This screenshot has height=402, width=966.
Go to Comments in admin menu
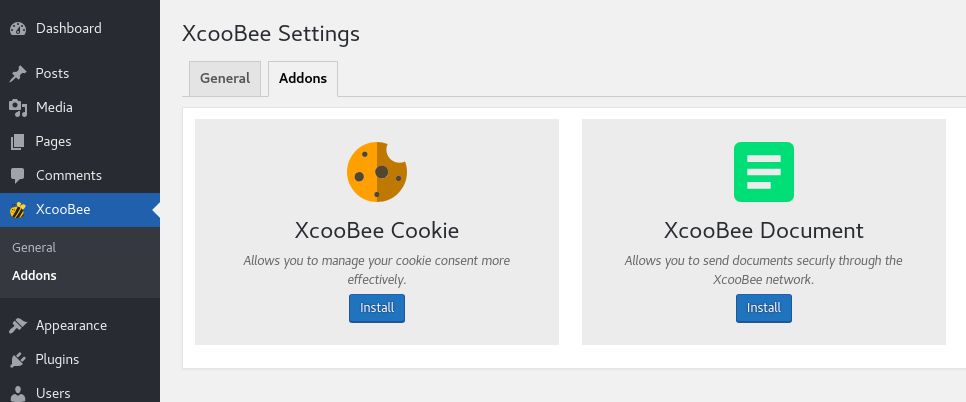pos(69,176)
